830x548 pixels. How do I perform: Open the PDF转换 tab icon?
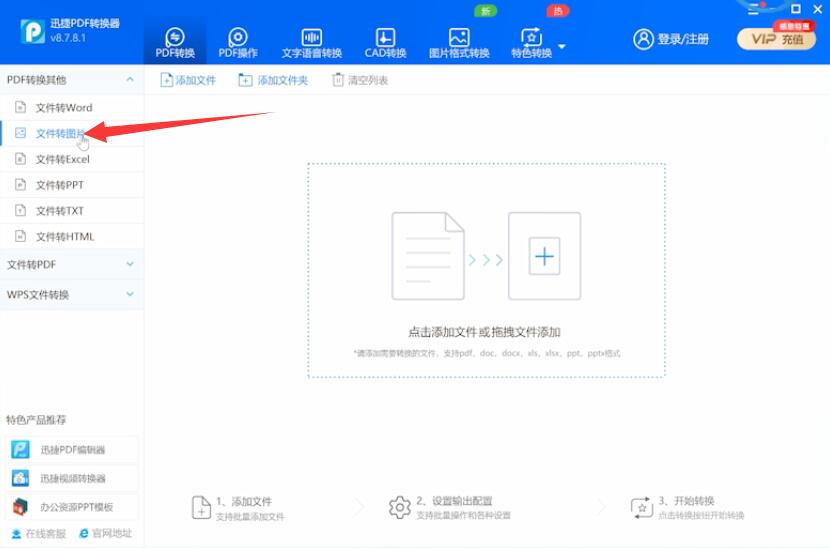175,37
